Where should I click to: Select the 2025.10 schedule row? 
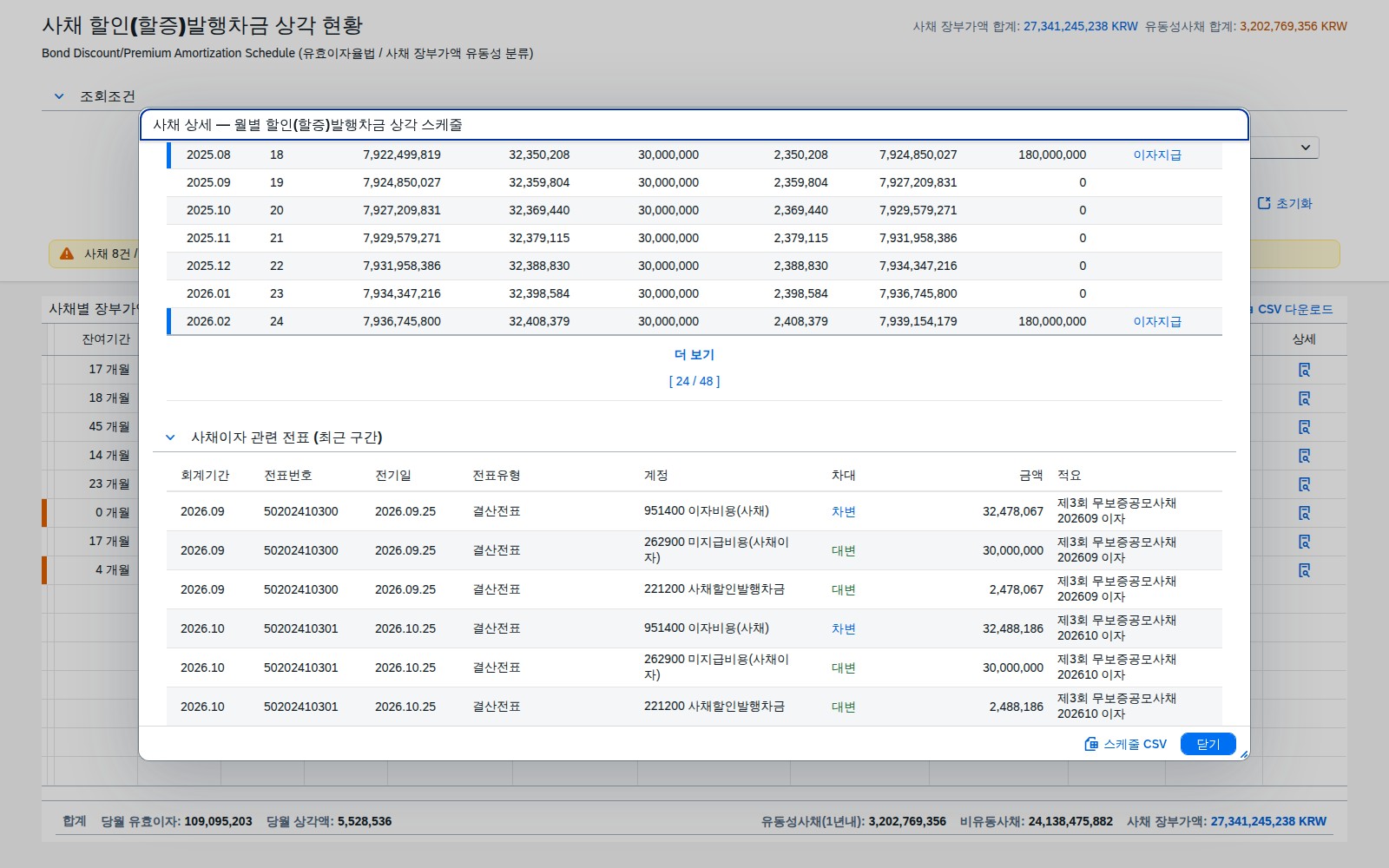(x=694, y=210)
